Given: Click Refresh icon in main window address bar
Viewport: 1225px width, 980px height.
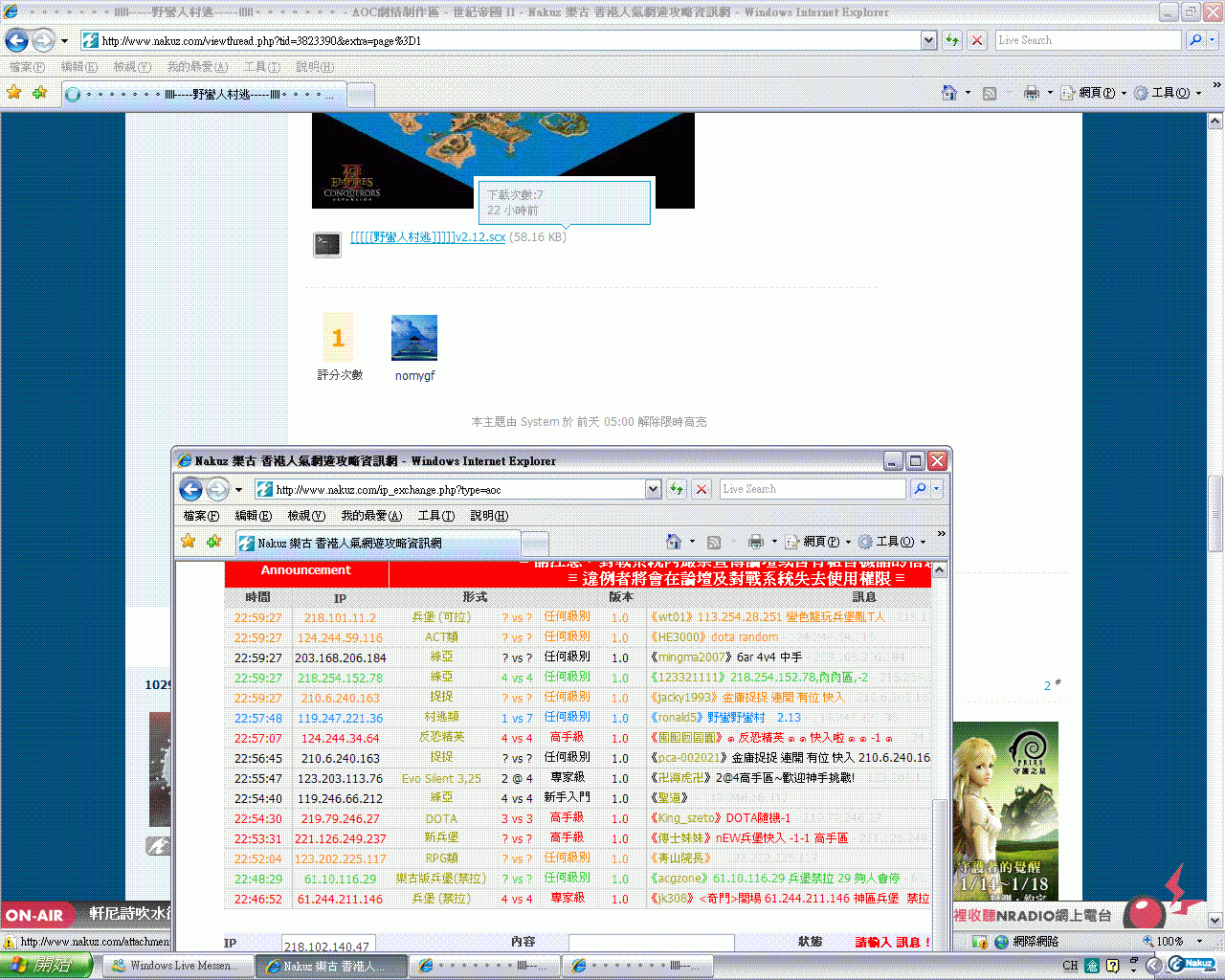Looking at the screenshot, I should coord(952,40).
